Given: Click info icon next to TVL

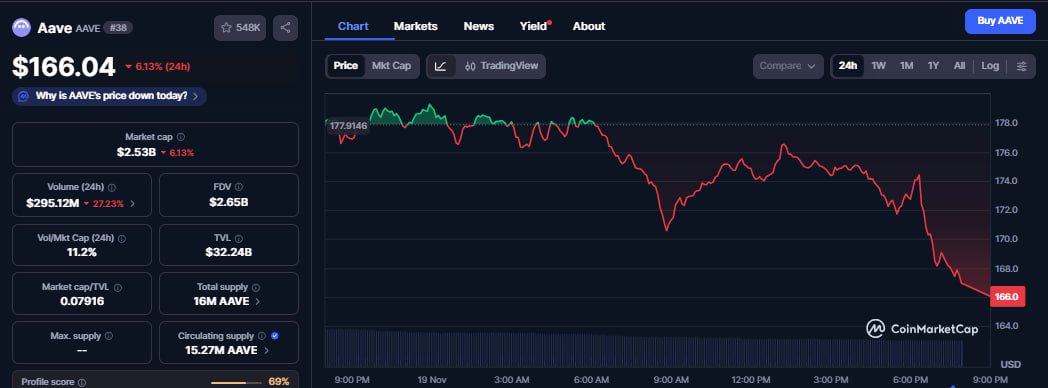Looking at the screenshot, I should [x=239, y=238].
